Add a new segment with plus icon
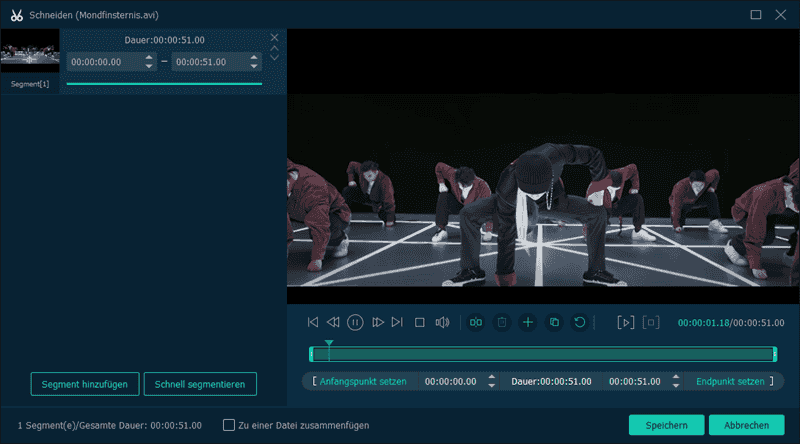Viewport: 800px width, 445px height. tap(528, 322)
